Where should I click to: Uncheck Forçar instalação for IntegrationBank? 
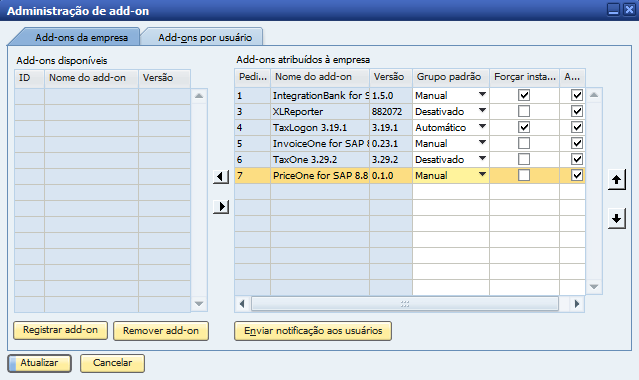524,95
